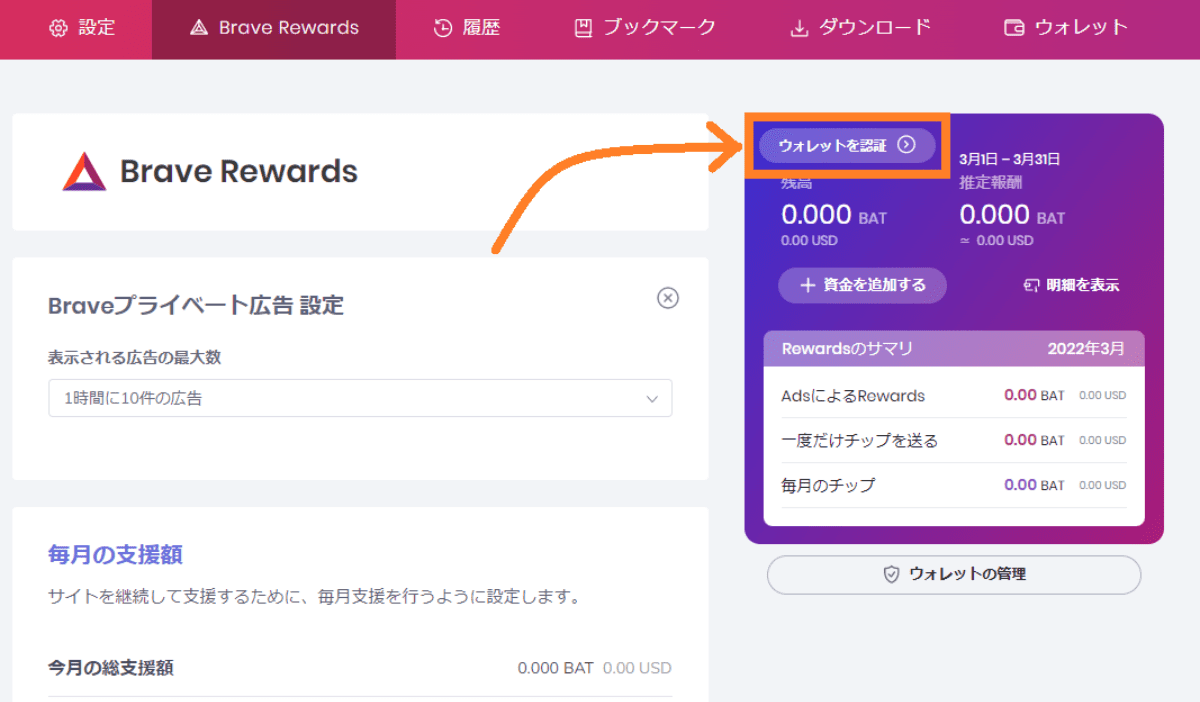Click the 残高 balance amount 0.000 BAT
The height and width of the screenshot is (702, 1200).
834,215
